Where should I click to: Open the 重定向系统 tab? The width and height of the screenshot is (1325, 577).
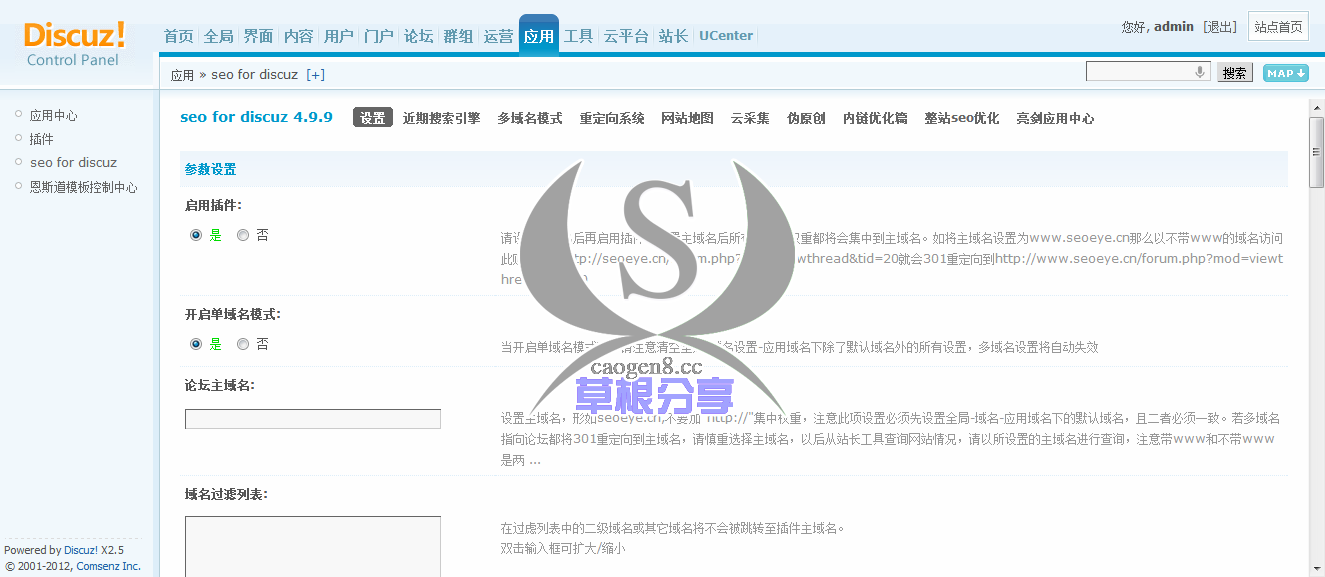(611, 118)
